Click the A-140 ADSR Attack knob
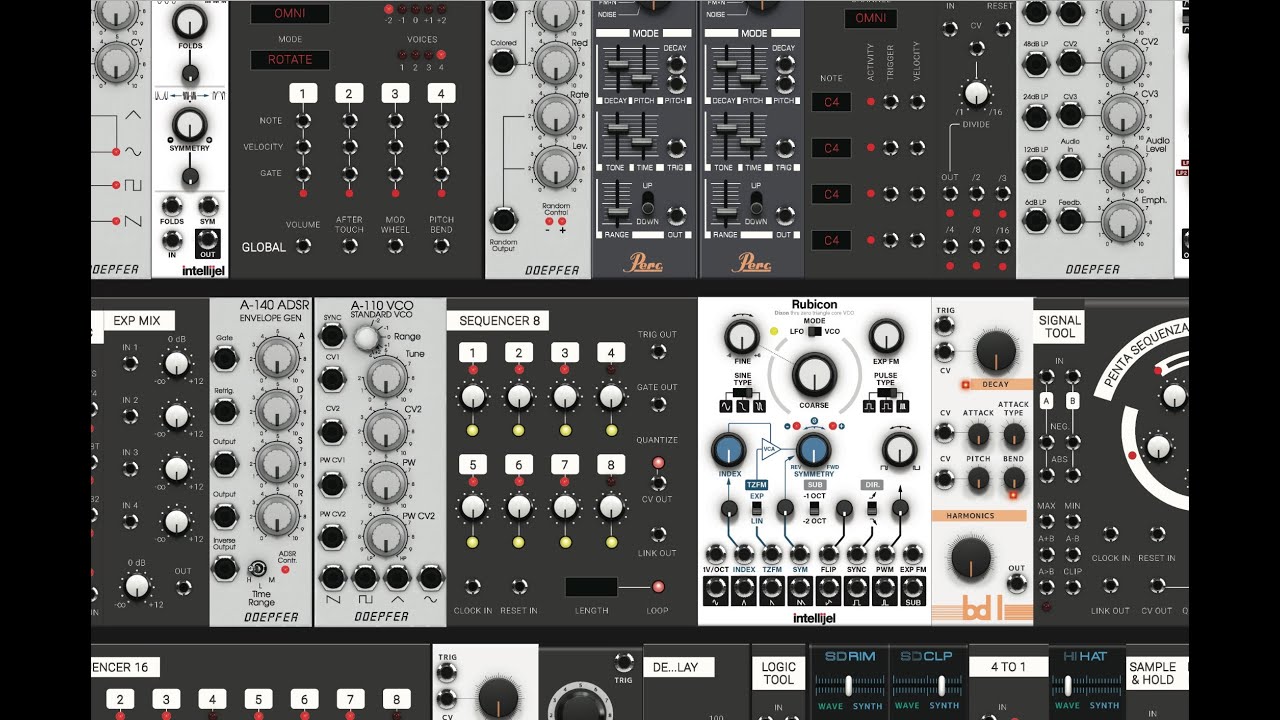 [x=276, y=358]
